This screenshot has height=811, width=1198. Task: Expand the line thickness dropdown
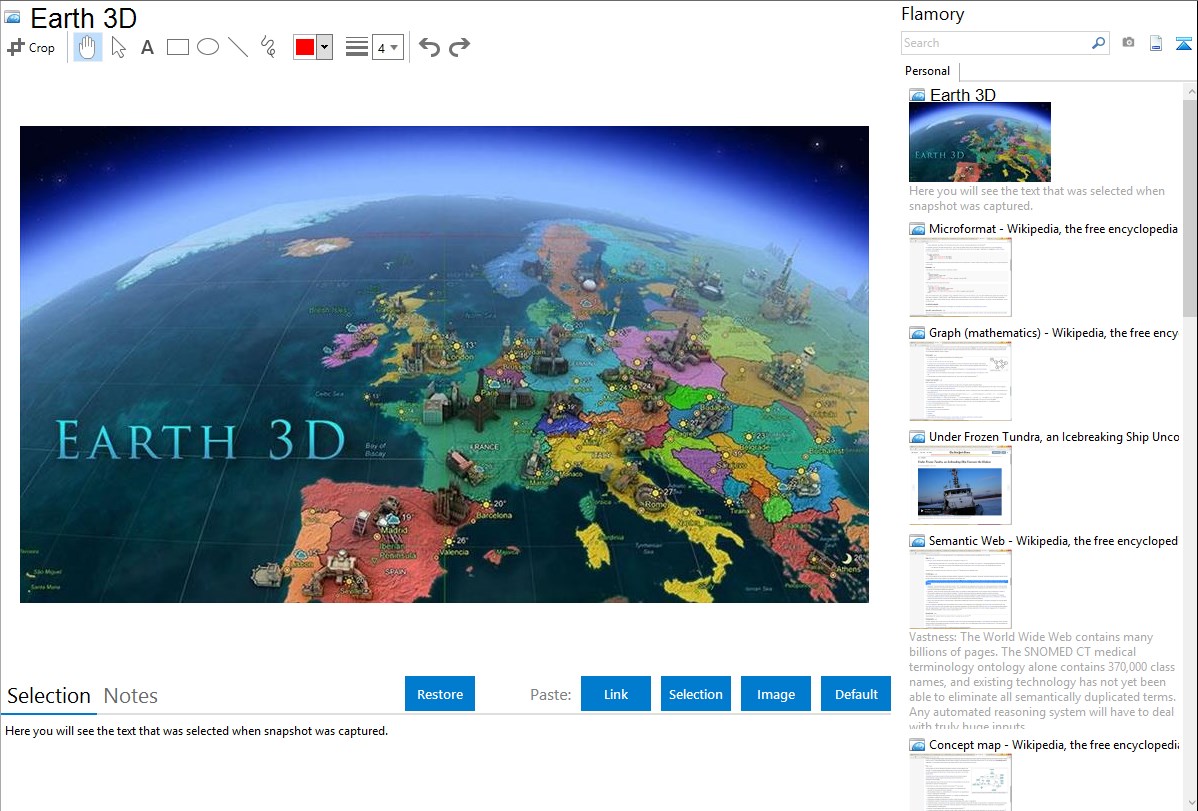(387, 47)
